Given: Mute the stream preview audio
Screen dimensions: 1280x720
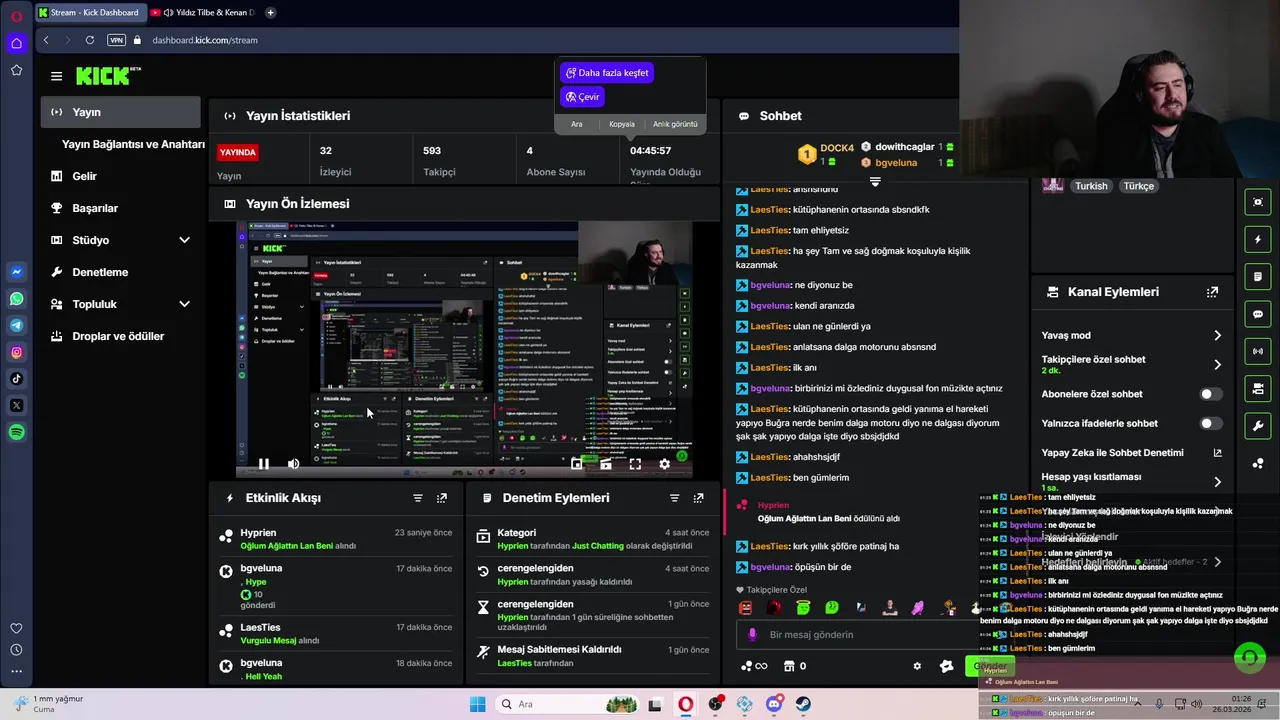Looking at the screenshot, I should pyautogui.click(x=293, y=464).
